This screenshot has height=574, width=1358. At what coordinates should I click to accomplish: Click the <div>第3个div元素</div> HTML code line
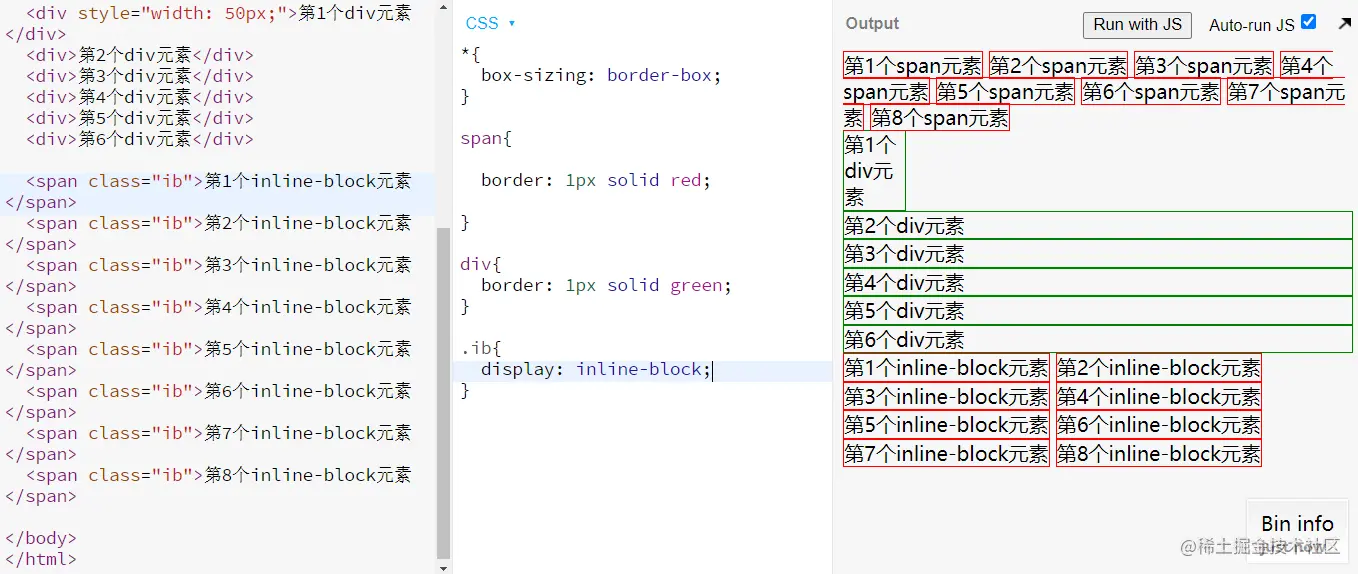coord(140,76)
